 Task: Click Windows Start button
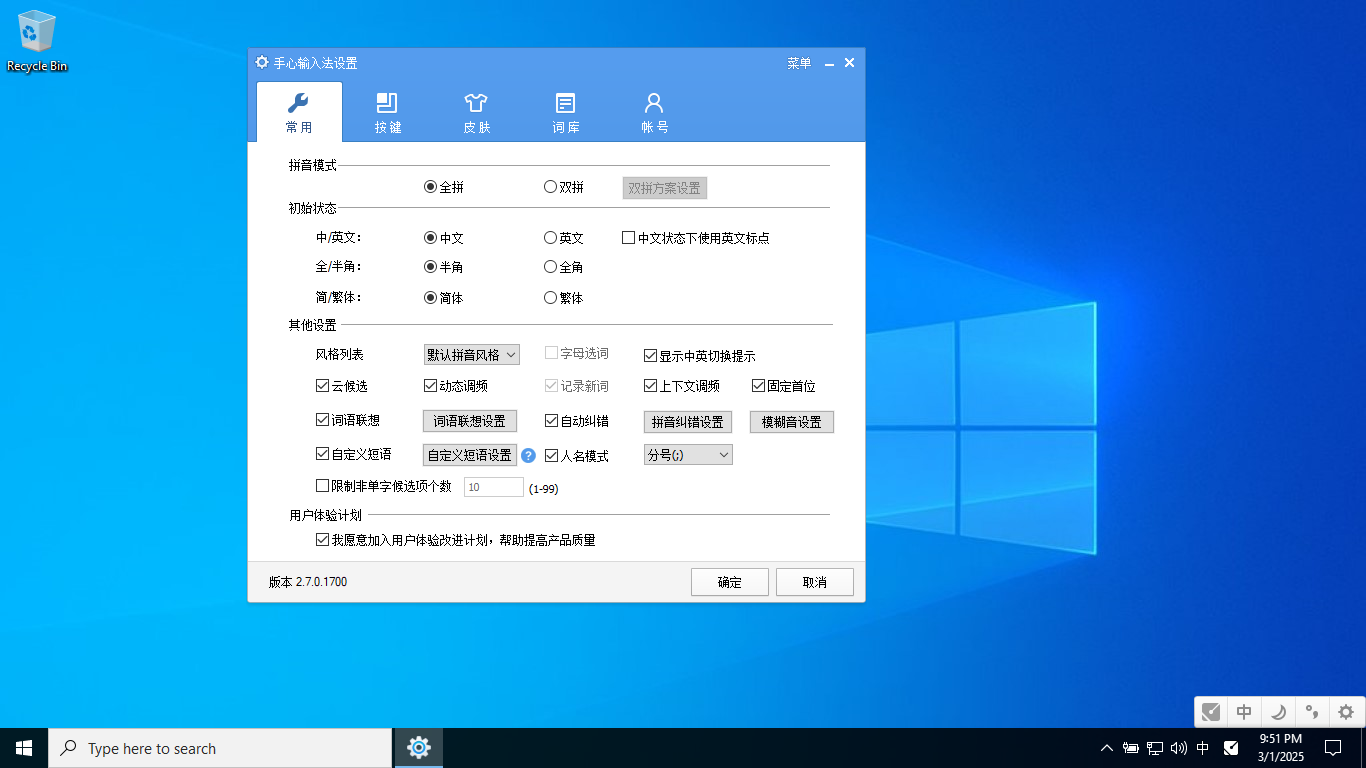pyautogui.click(x=24, y=748)
